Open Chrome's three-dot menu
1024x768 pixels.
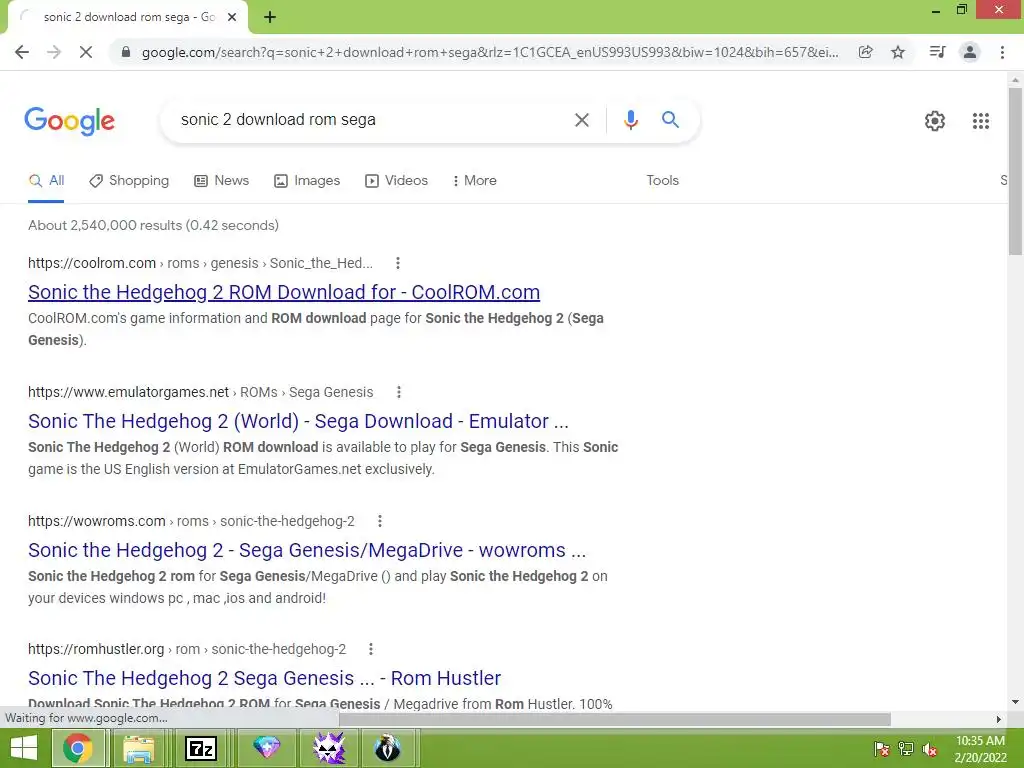1002,52
